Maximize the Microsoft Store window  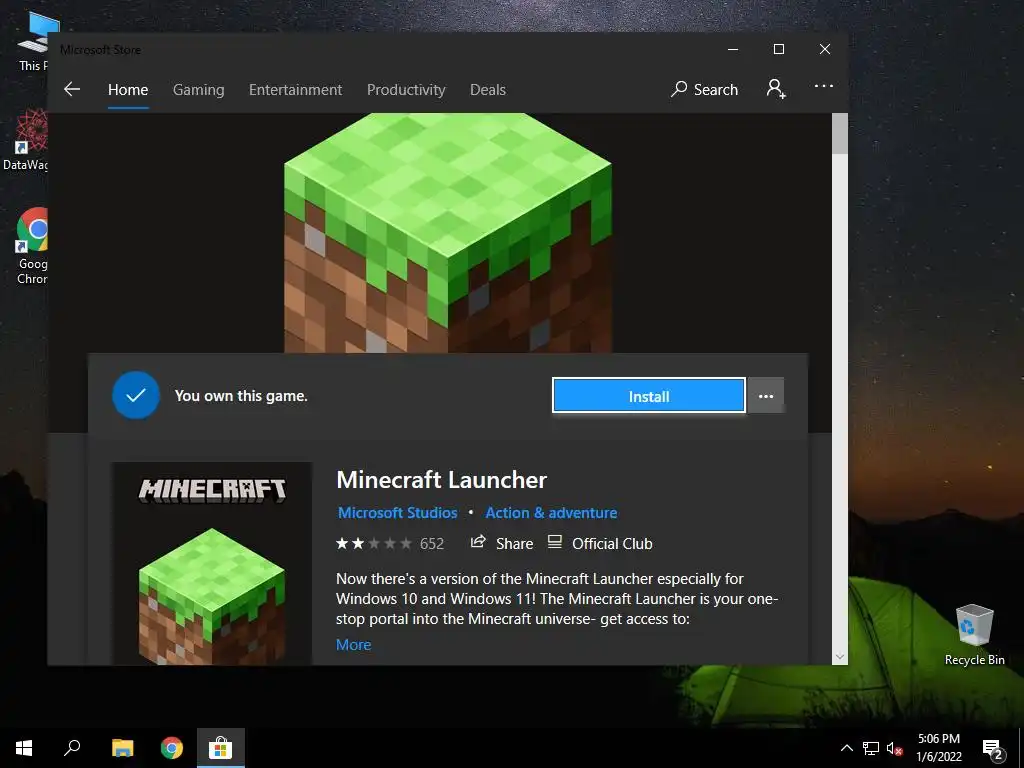[778, 49]
